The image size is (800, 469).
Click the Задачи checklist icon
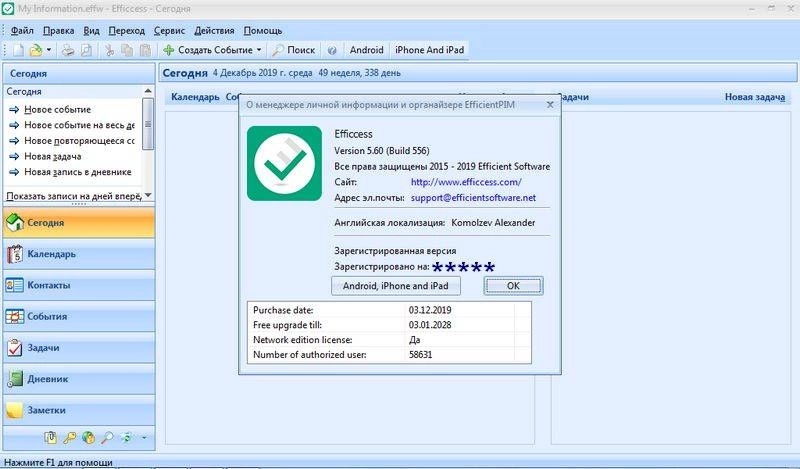coord(15,348)
